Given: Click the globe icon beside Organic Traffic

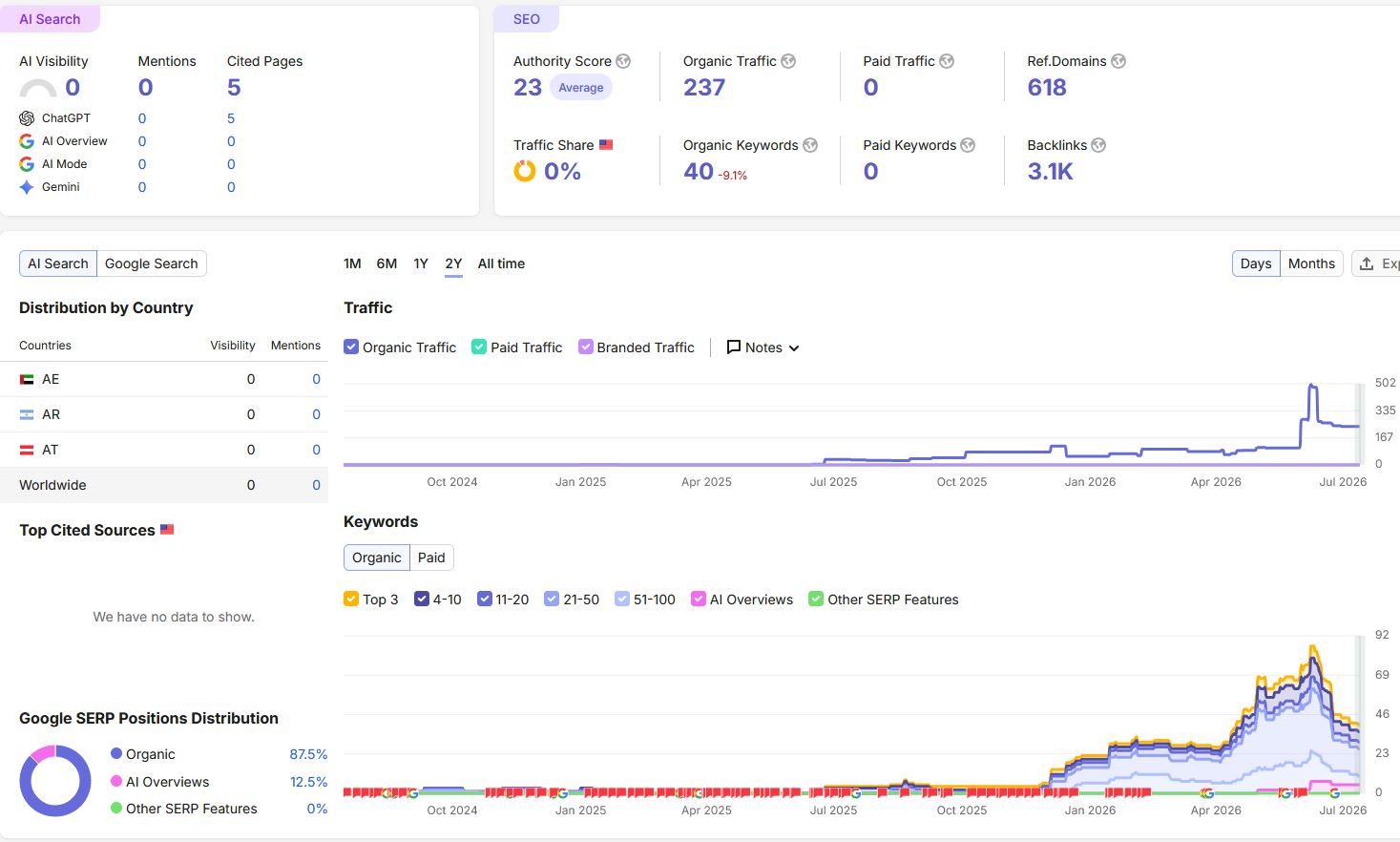Looking at the screenshot, I should coord(788,61).
